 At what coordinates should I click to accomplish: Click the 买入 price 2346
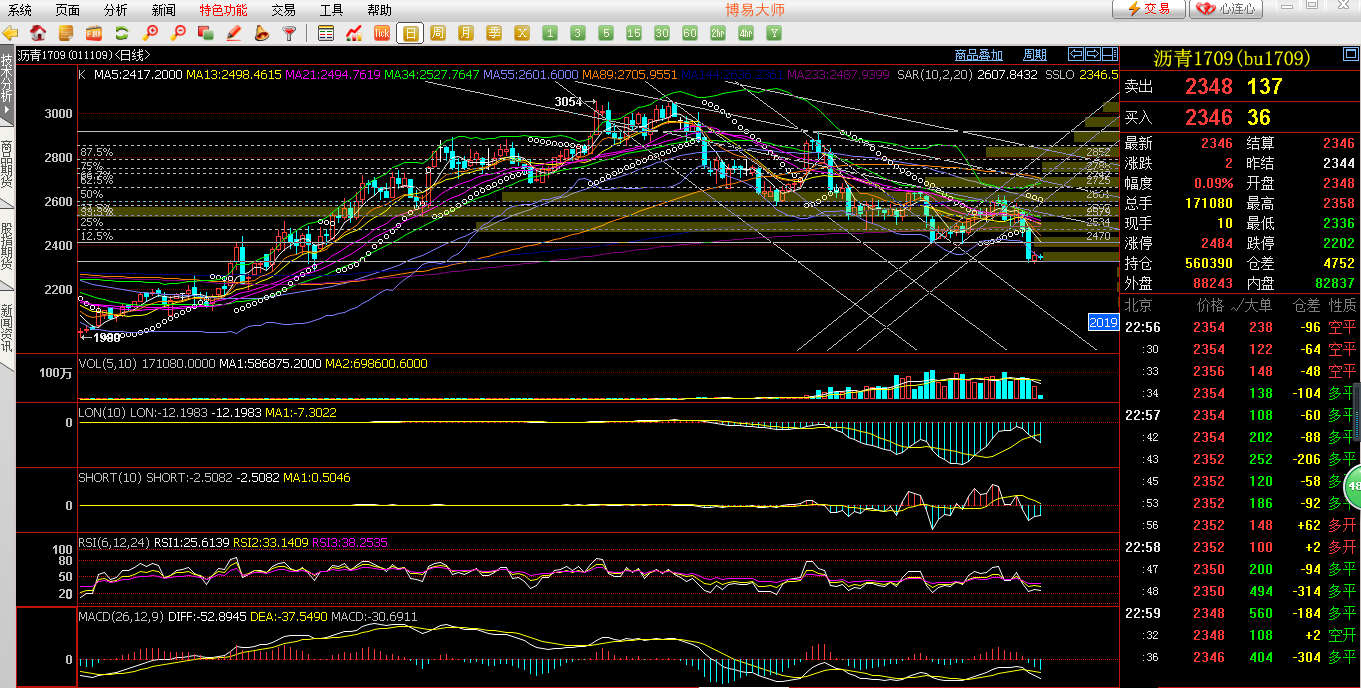pyautogui.click(x=1209, y=117)
